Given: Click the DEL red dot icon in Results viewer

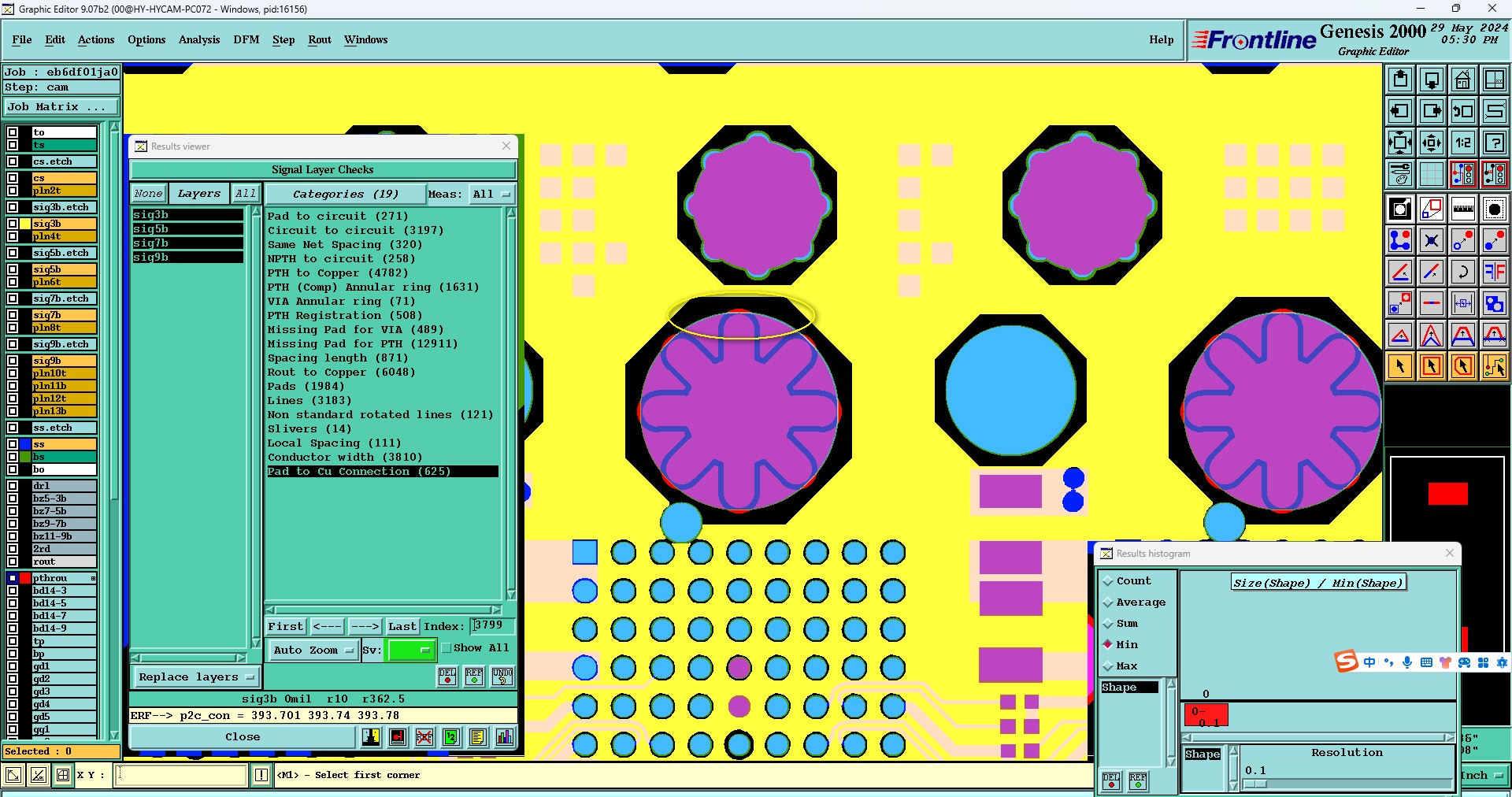Looking at the screenshot, I should [x=447, y=676].
